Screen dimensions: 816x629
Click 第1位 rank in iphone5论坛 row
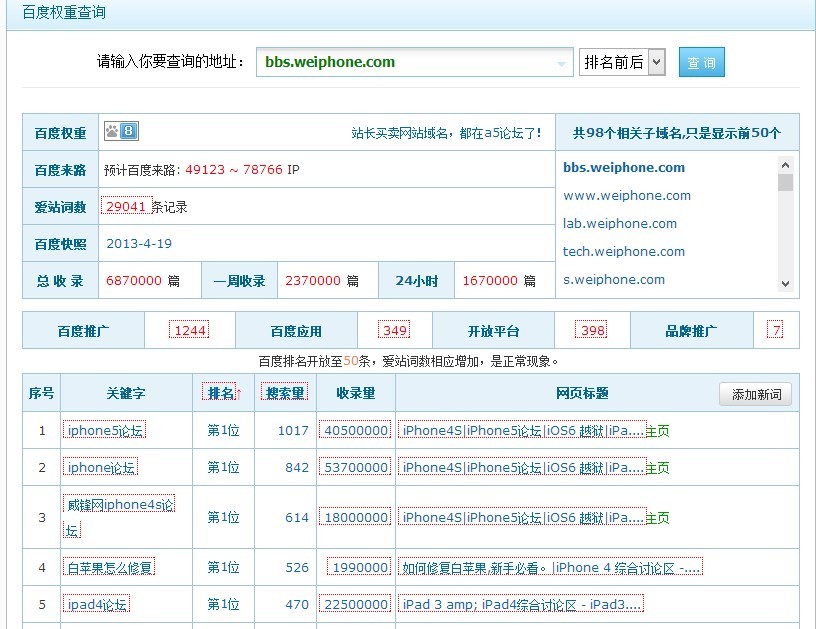[x=223, y=430]
